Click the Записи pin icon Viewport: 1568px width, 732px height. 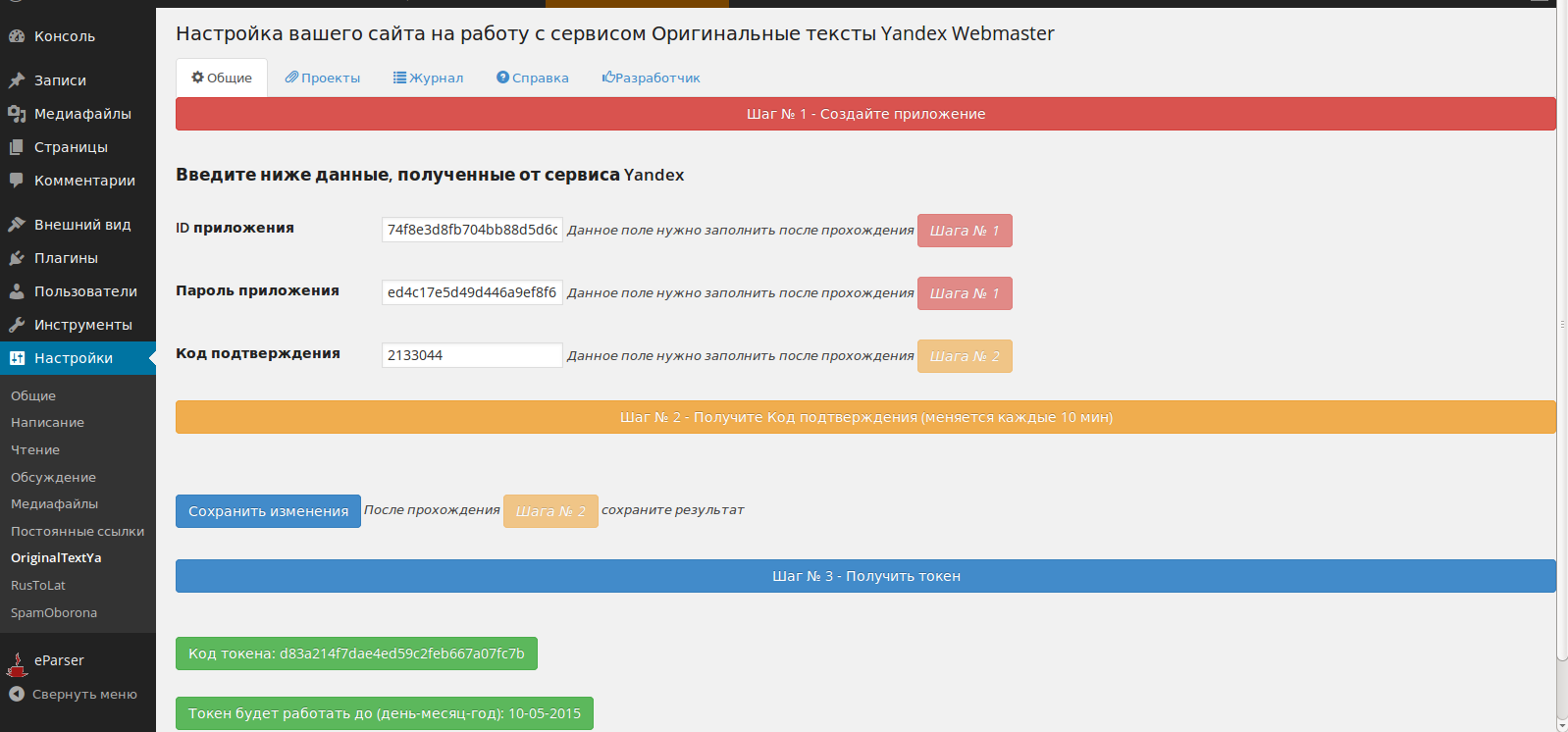coord(17,80)
